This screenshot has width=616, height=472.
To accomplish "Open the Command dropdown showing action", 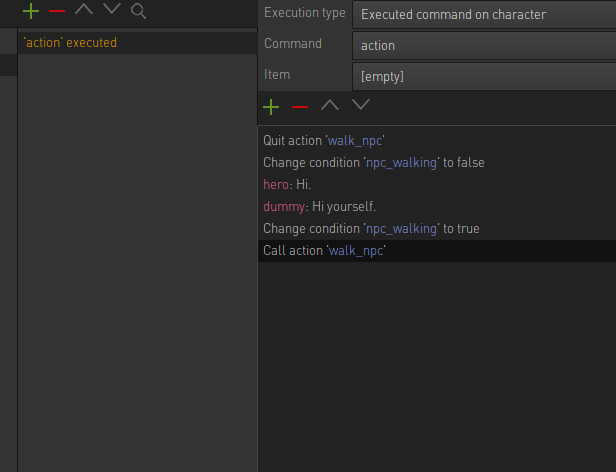I will point(484,46).
